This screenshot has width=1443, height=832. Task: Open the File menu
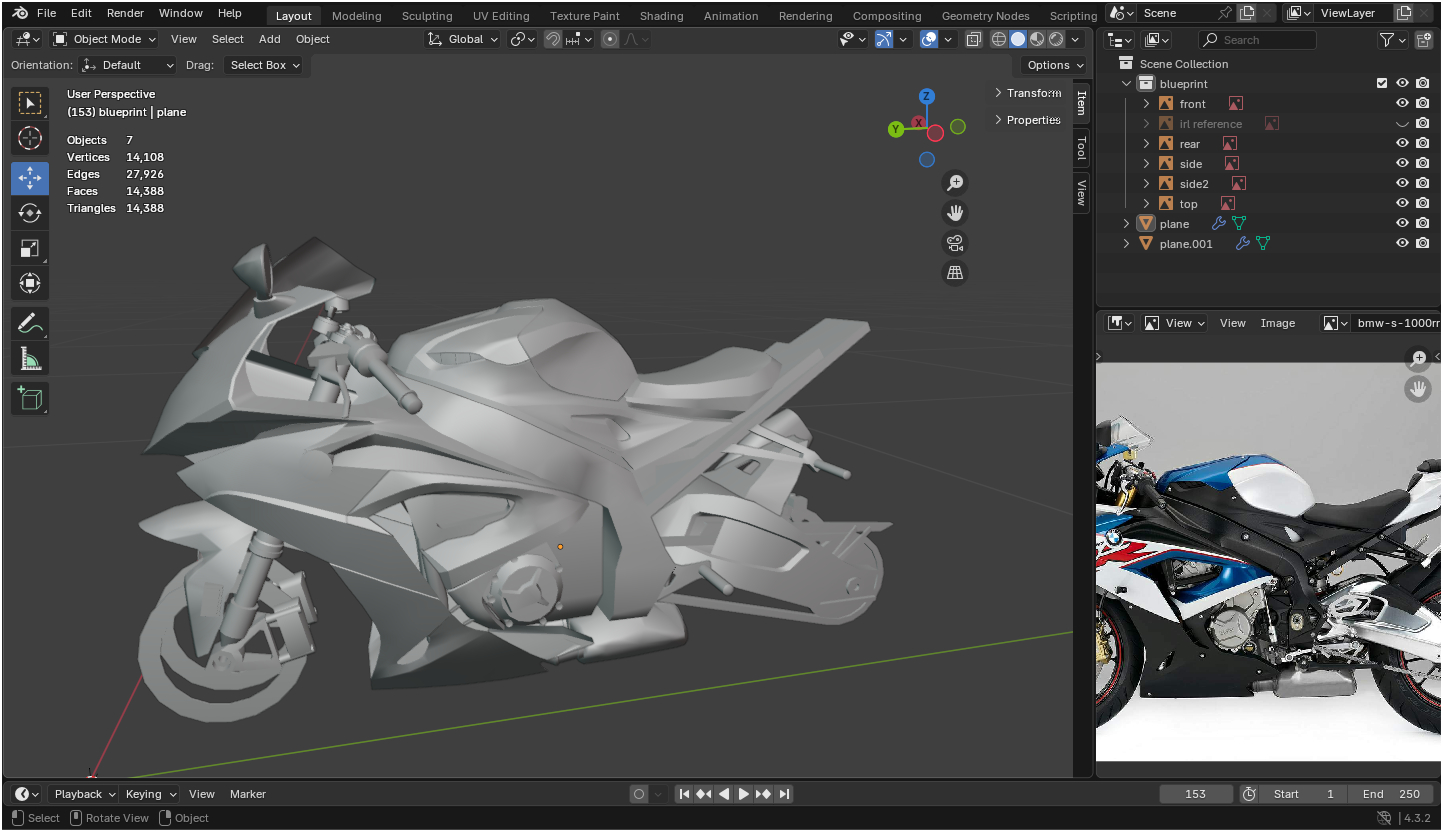click(46, 13)
